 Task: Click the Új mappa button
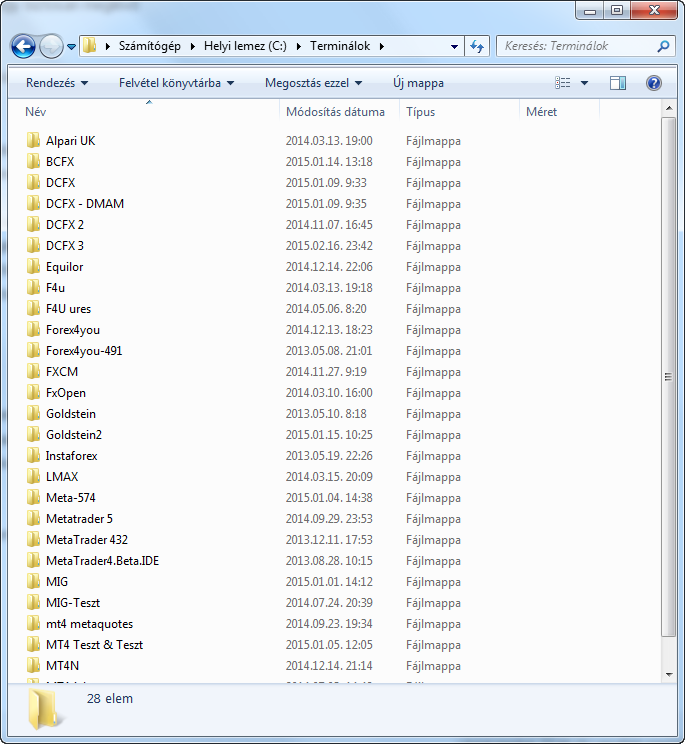pos(418,83)
